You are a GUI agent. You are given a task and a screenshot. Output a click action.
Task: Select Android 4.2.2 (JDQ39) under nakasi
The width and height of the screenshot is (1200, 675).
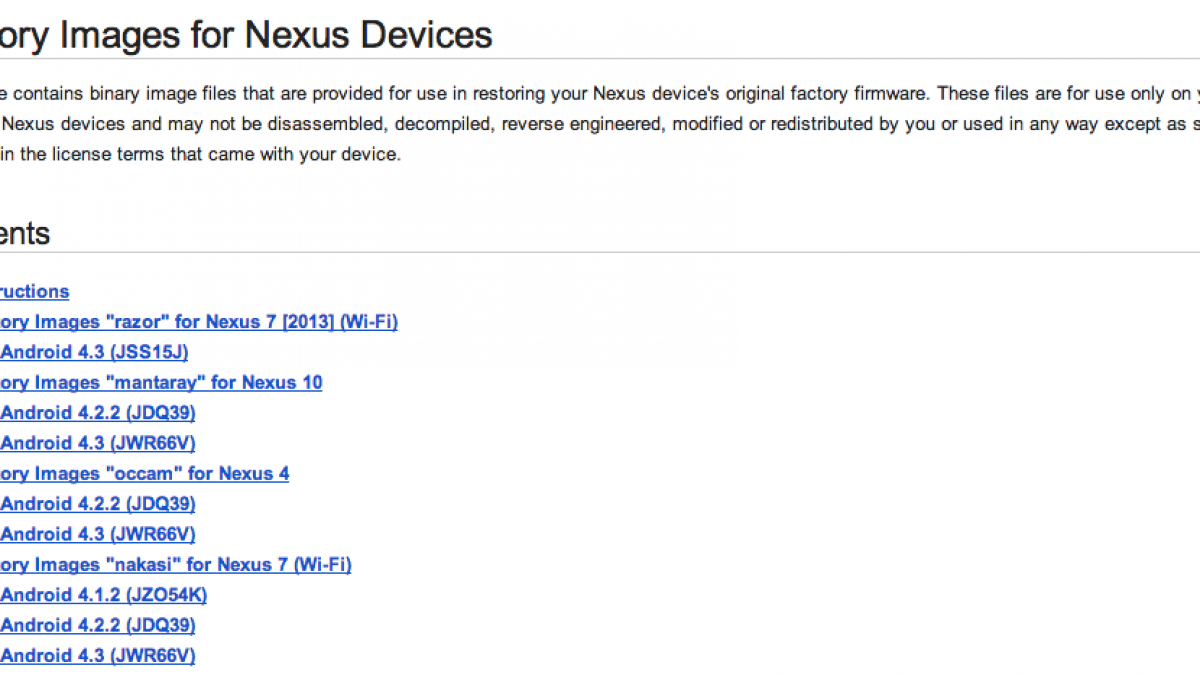click(x=98, y=625)
